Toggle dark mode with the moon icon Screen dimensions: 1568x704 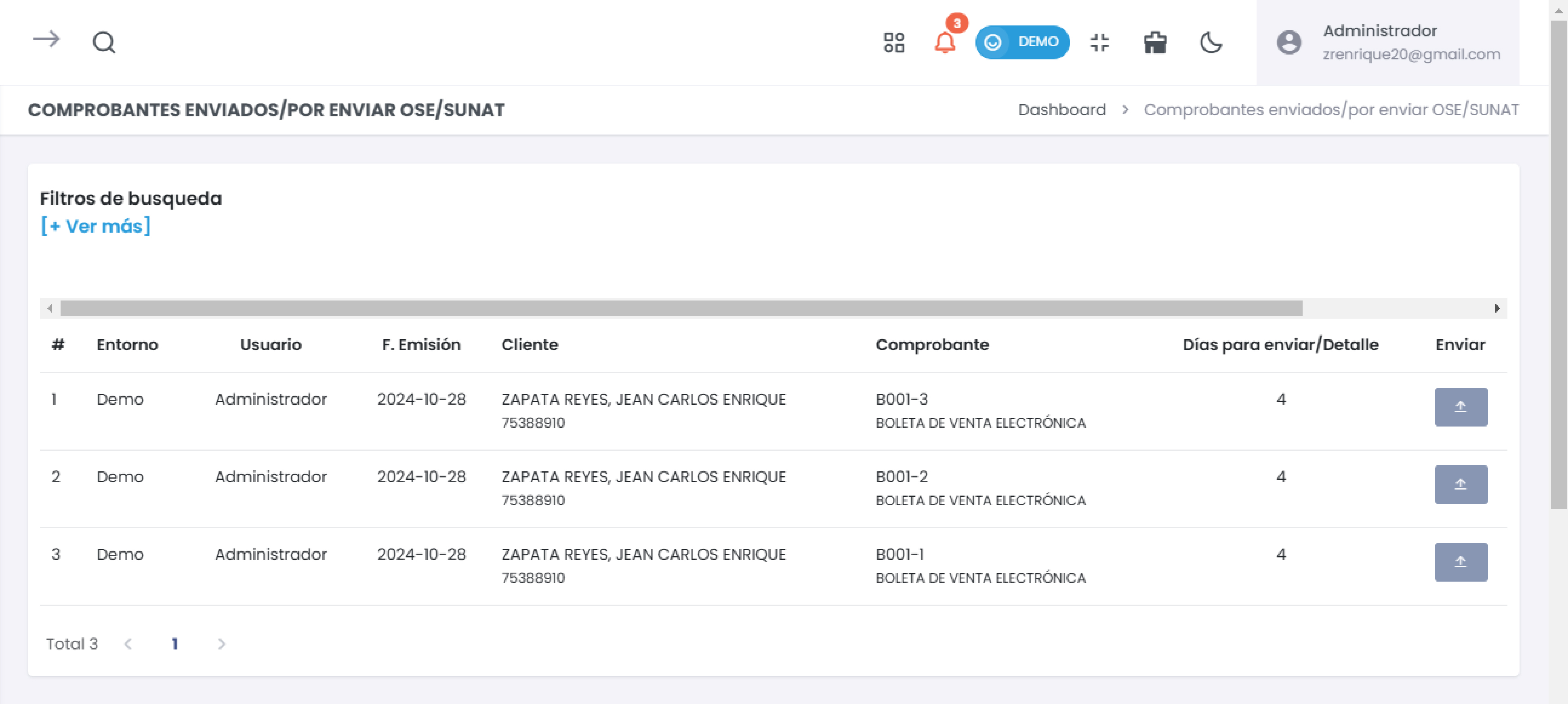click(1211, 42)
